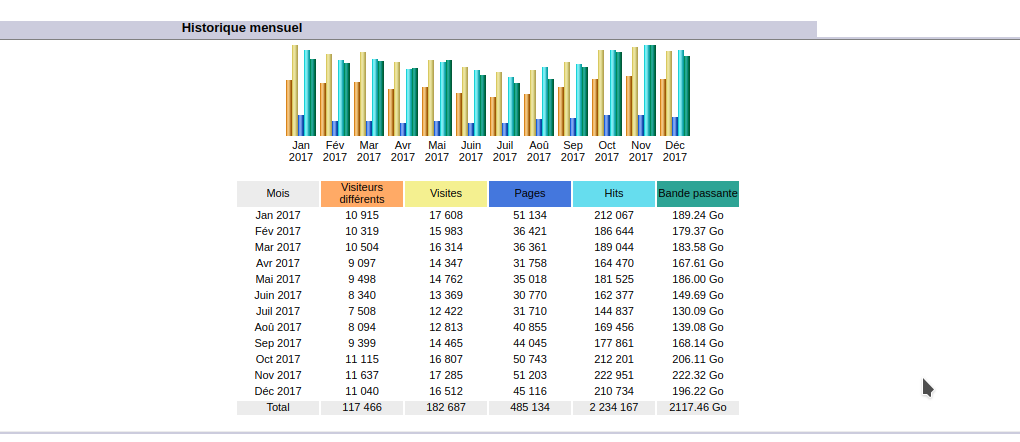Click the Déc 2017 chart label

pyautogui.click(x=675, y=151)
